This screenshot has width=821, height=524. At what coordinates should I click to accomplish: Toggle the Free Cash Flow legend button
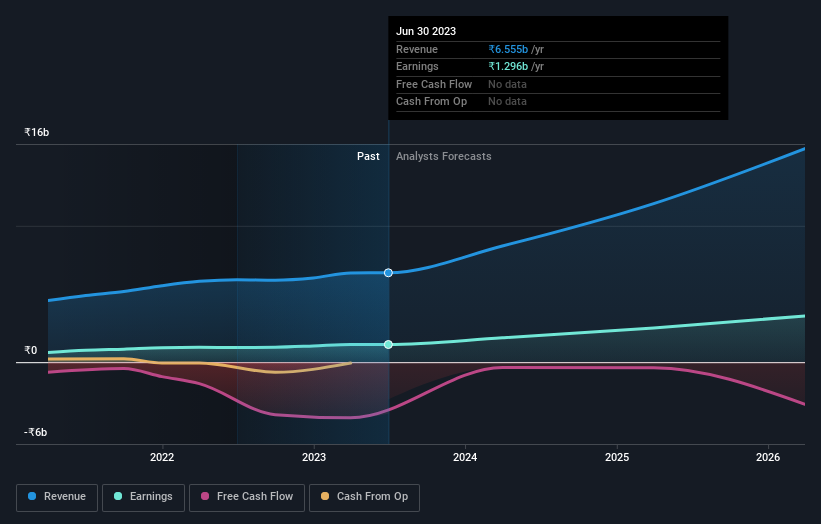click(x=247, y=497)
